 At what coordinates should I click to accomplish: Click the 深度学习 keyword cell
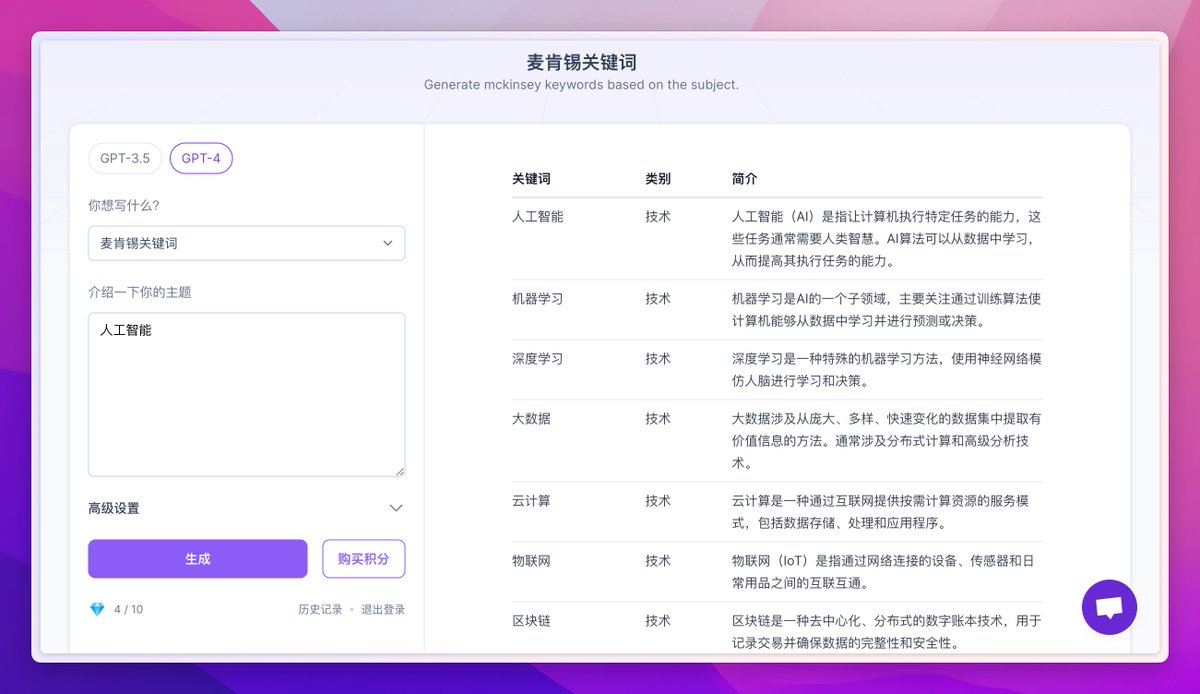tap(538, 359)
